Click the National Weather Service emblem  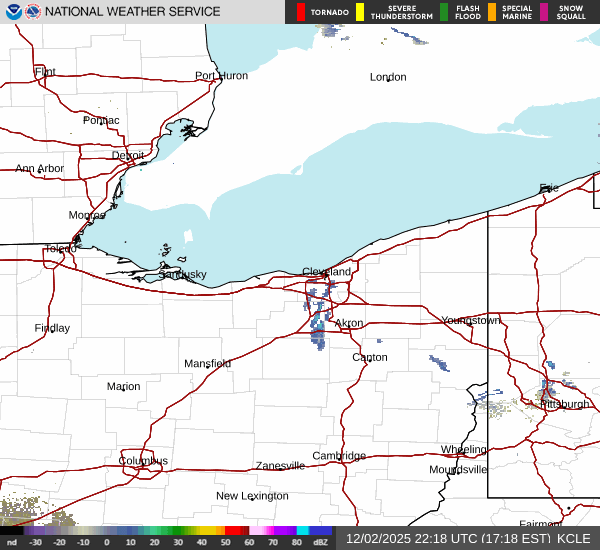click(34, 12)
